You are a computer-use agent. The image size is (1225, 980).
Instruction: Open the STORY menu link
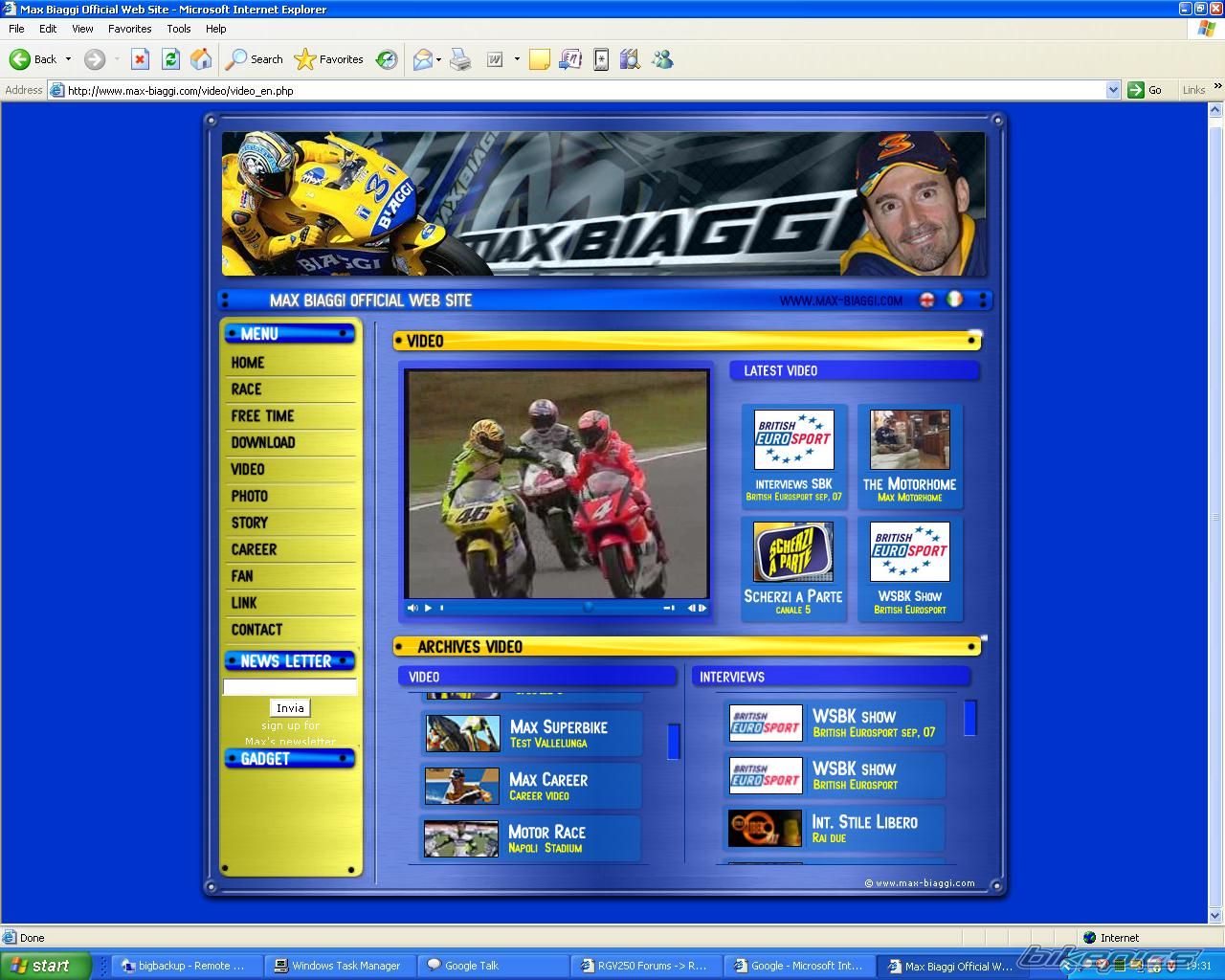249,523
